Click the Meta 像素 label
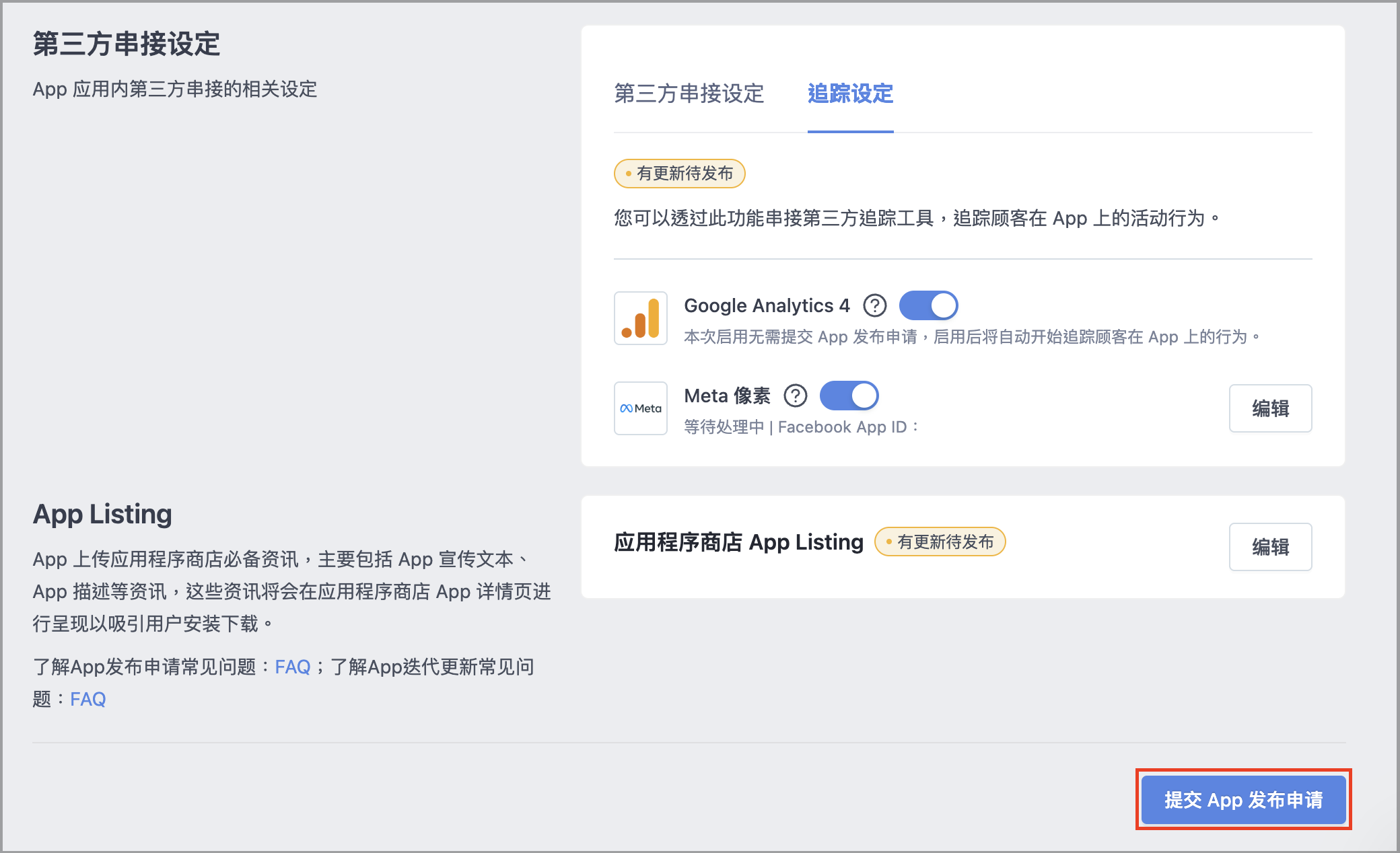1400x853 pixels. (727, 396)
